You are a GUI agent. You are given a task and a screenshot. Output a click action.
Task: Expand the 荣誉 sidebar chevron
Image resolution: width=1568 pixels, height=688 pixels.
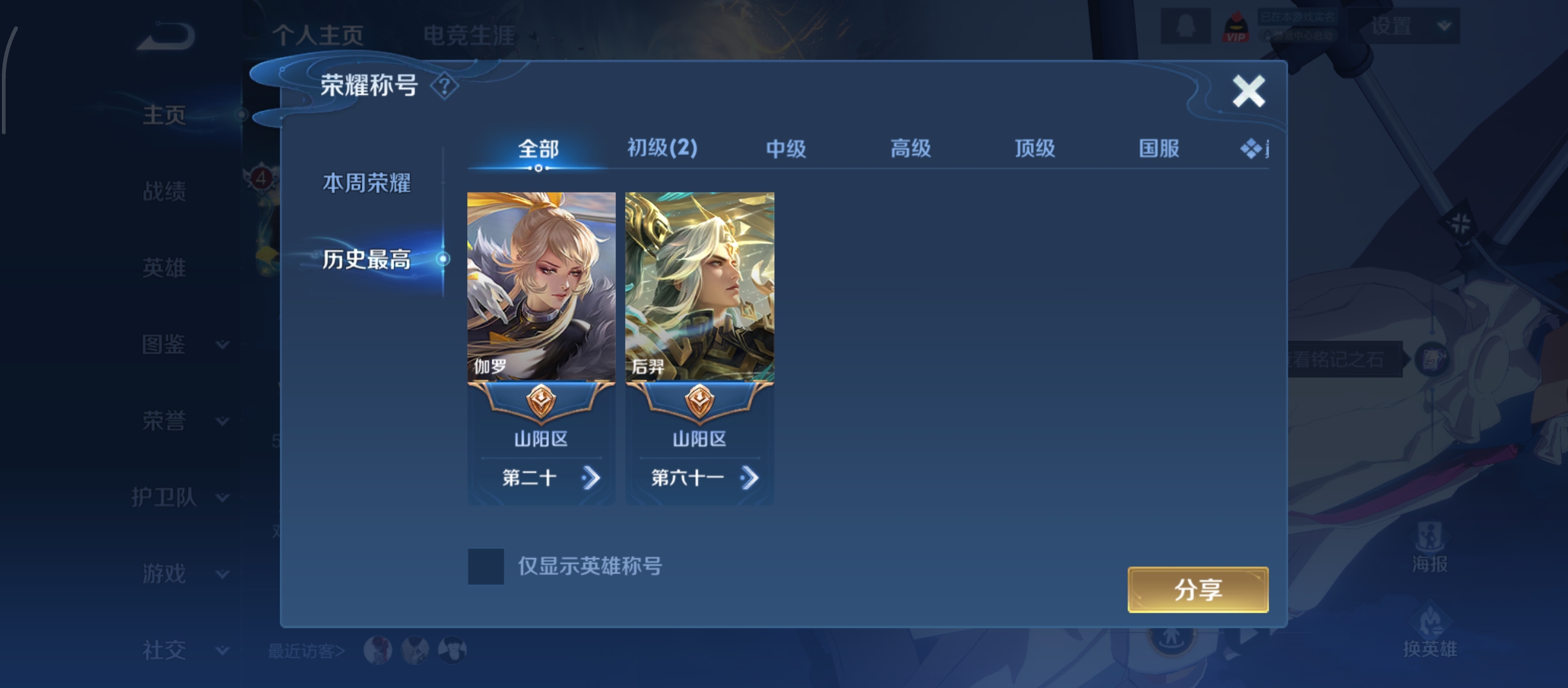coord(222,421)
